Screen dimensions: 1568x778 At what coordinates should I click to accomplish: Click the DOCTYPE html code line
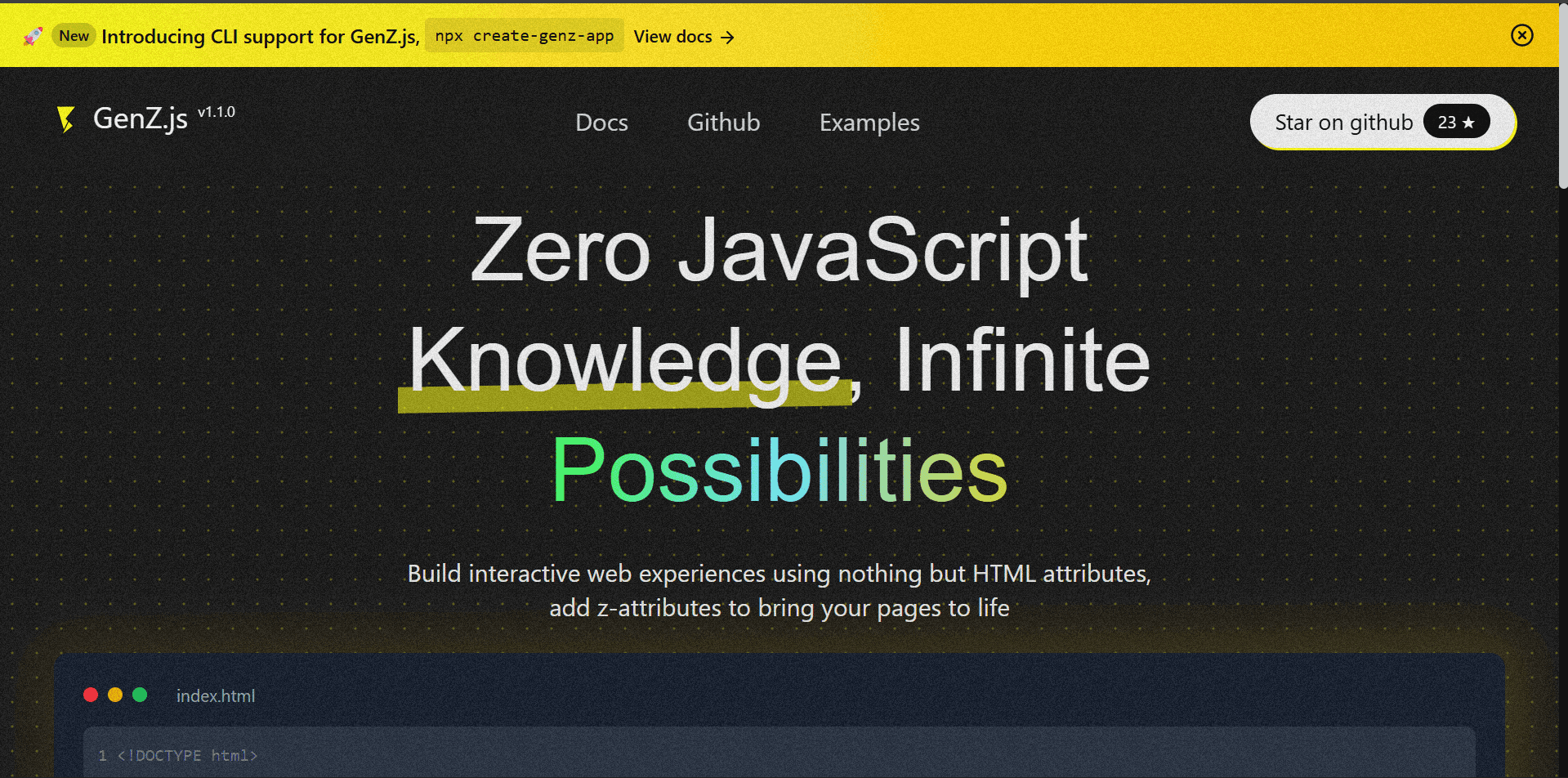(x=187, y=756)
